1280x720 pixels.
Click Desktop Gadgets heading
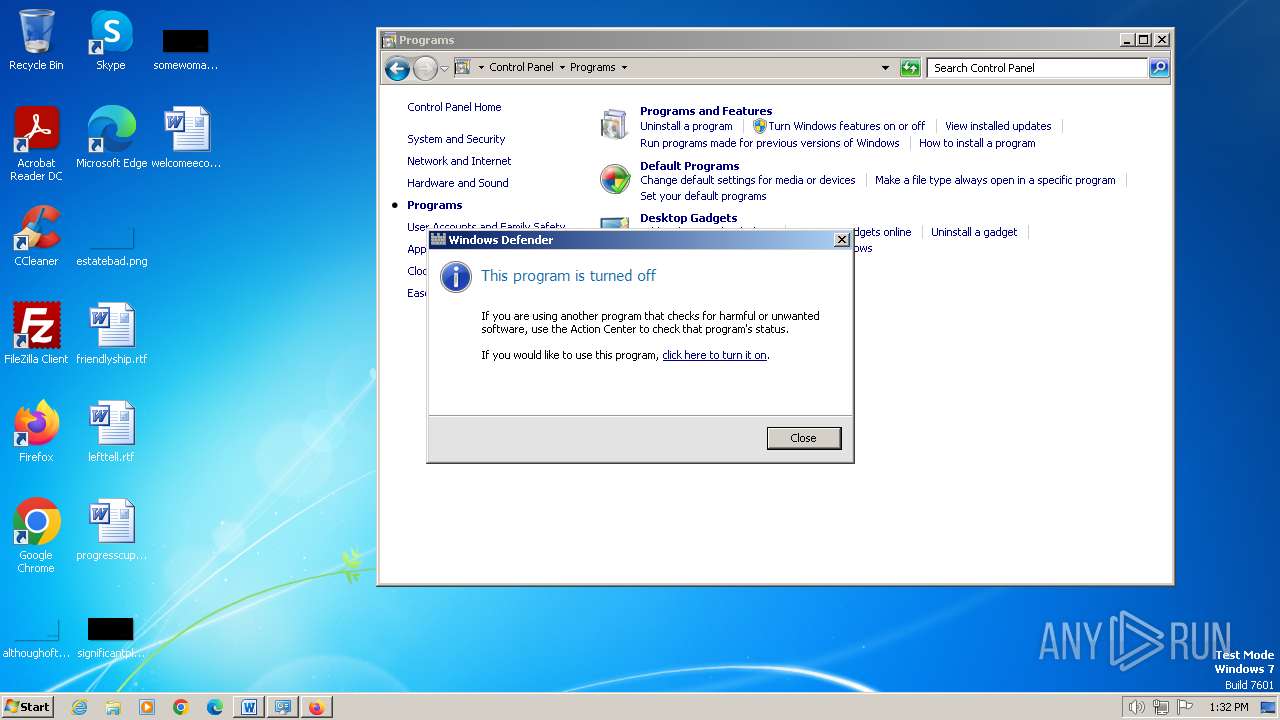[x=688, y=218]
